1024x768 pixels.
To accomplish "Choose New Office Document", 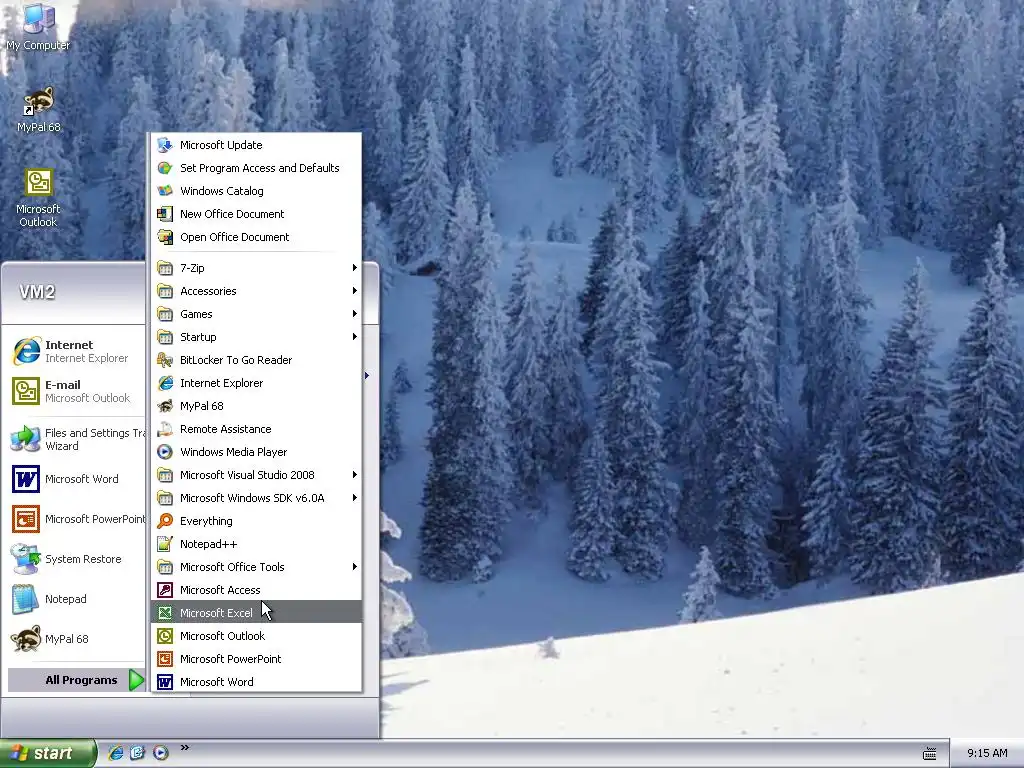I will (256, 214).
